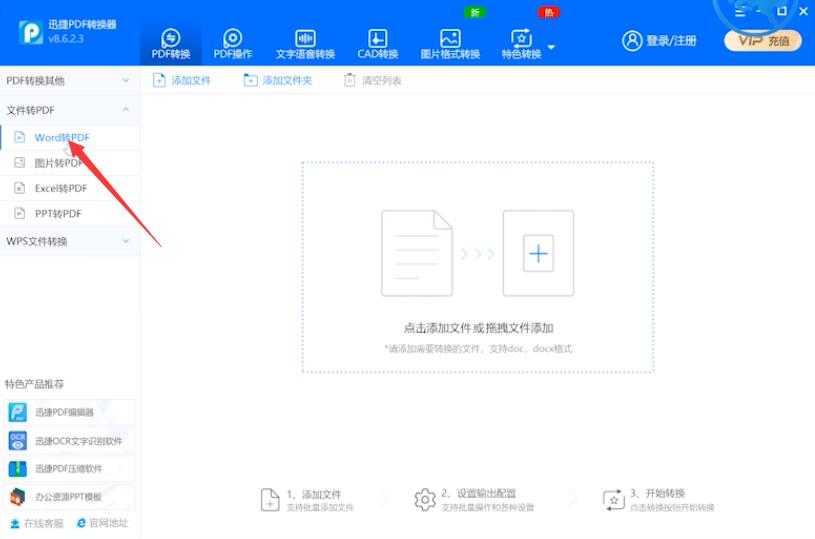815x539 pixels.
Task: Click the 迅捷PDF编辑器 icon
Action: tap(18, 412)
